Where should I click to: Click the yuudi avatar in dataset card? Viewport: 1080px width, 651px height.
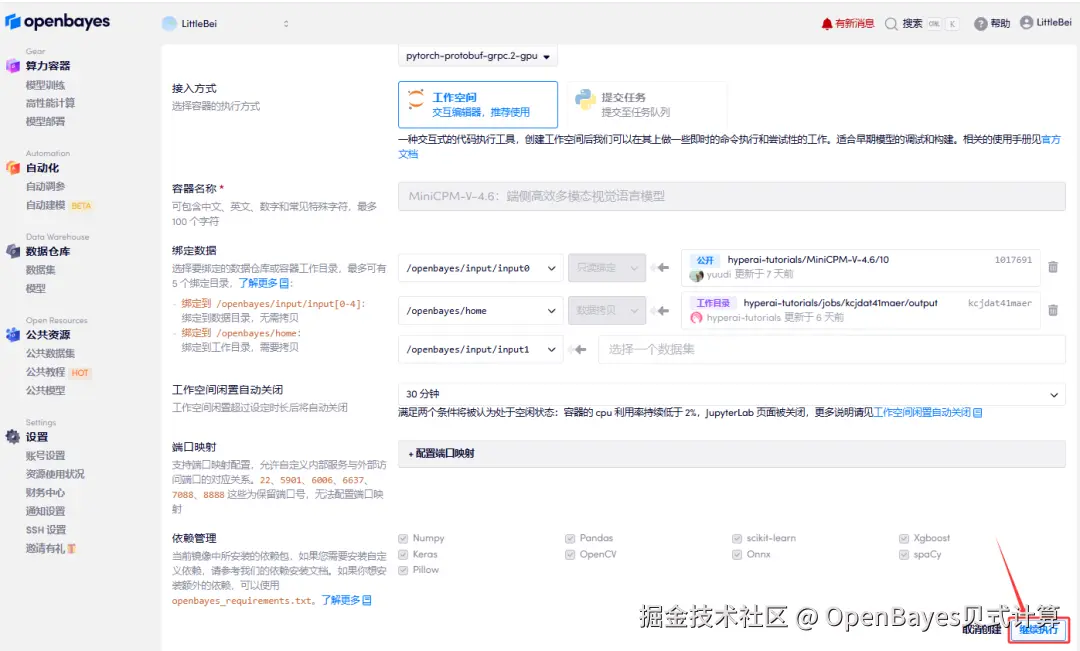tap(696, 275)
